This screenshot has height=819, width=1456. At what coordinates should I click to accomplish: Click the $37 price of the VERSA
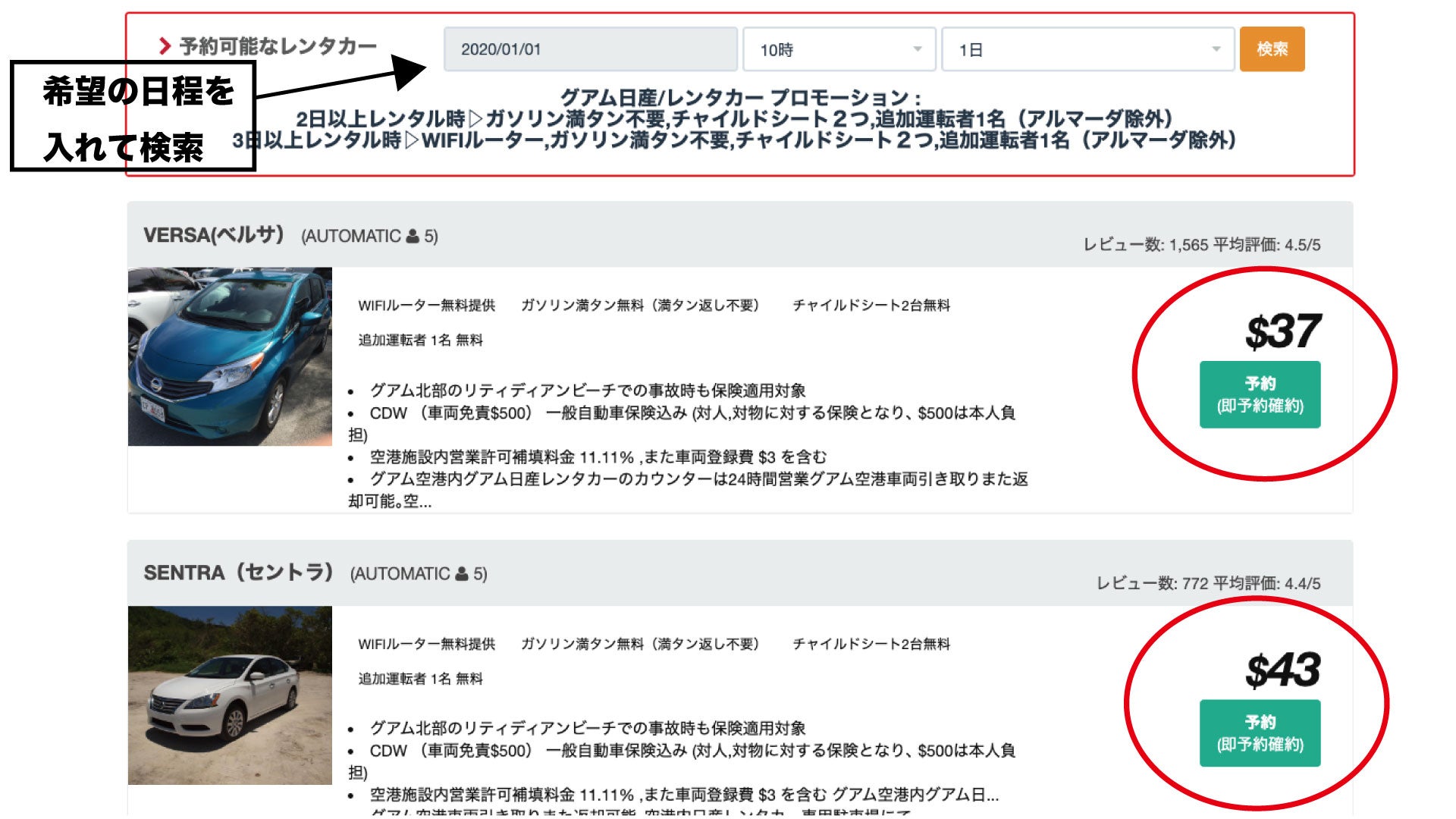(x=1282, y=332)
